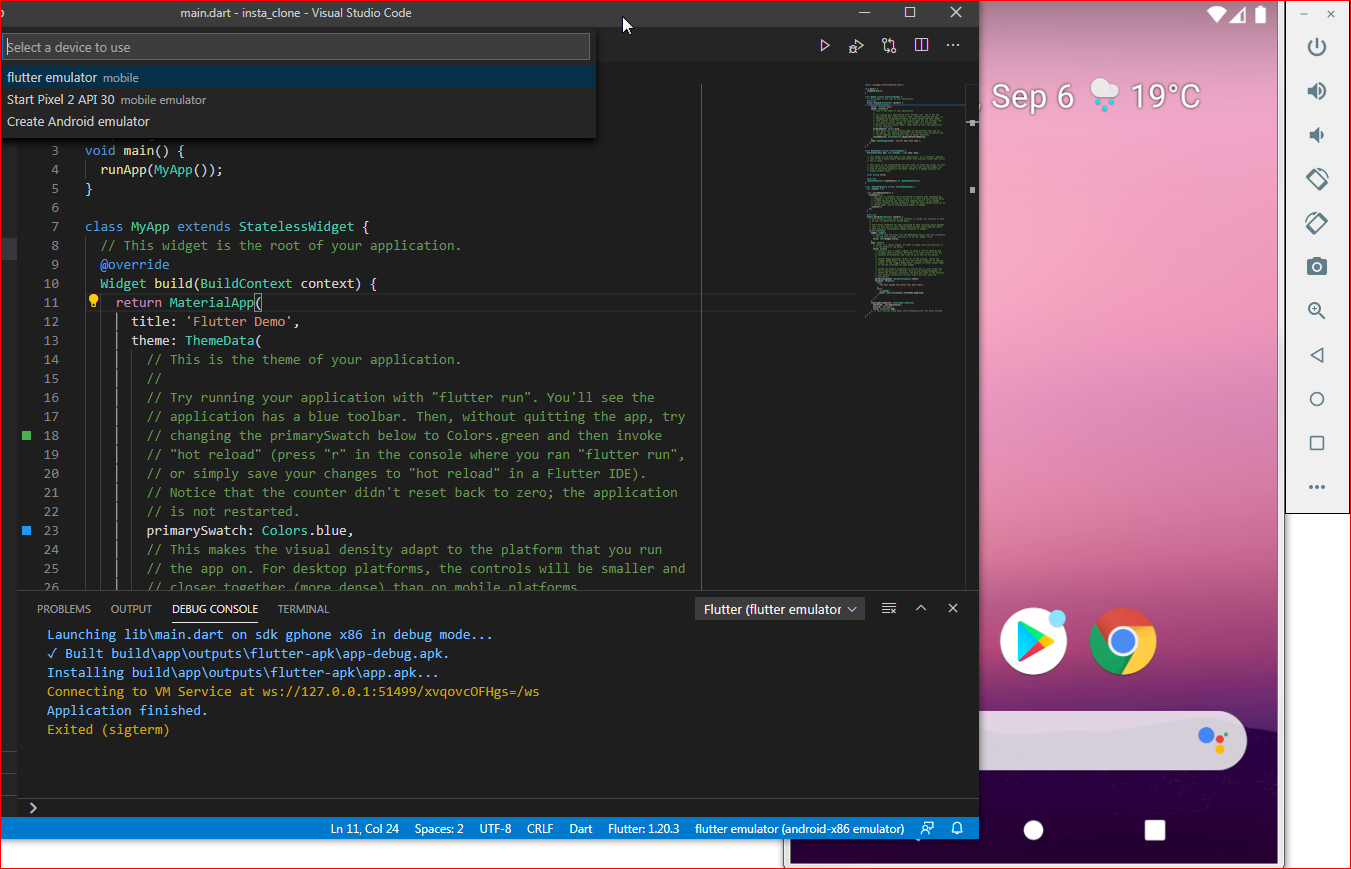Viewport: 1351px width, 869px height.
Task: Open the feedback icon in the status bar
Action: tap(927, 829)
